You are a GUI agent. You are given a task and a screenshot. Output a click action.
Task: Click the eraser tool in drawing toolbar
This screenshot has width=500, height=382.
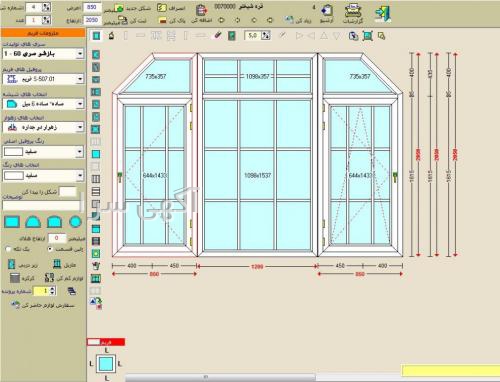pyautogui.click(x=218, y=35)
